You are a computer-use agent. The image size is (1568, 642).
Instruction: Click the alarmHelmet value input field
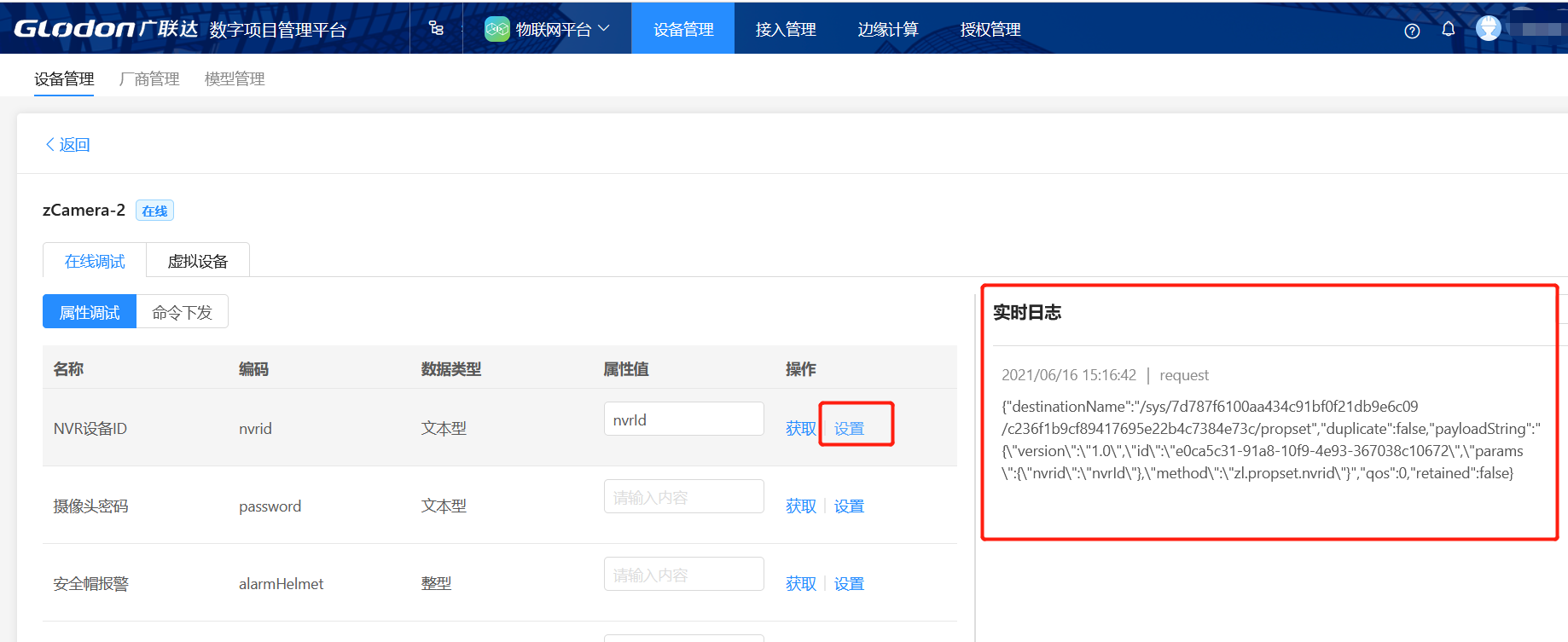(683, 575)
